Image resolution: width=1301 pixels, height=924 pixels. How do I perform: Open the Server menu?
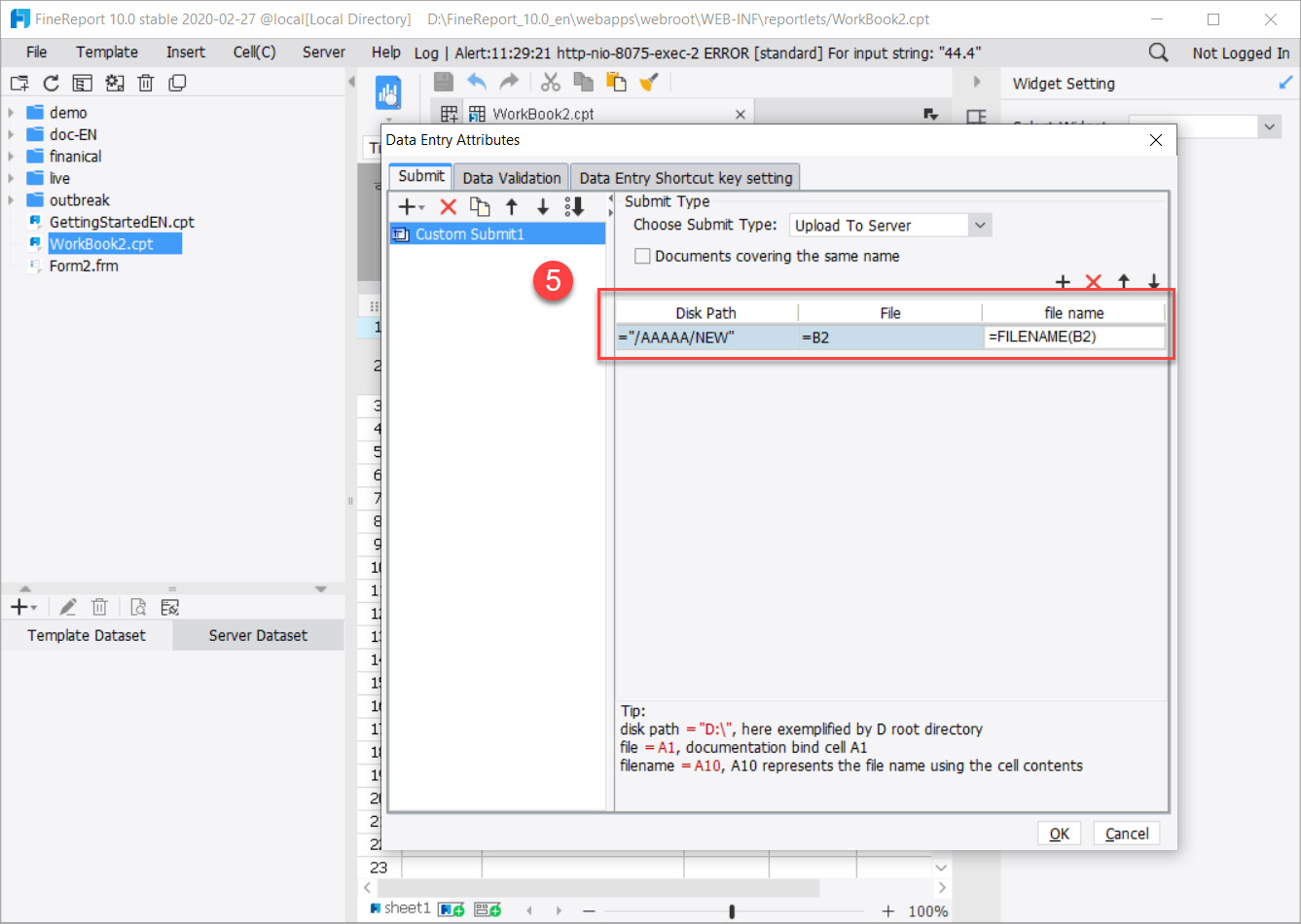pos(323,53)
